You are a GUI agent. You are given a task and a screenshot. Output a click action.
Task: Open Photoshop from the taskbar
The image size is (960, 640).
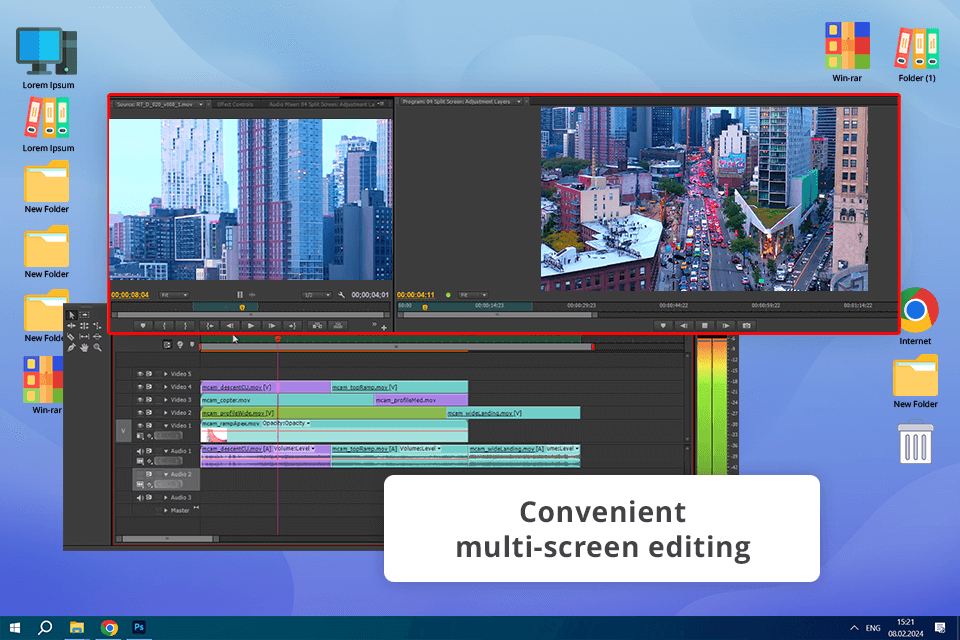[x=139, y=627]
